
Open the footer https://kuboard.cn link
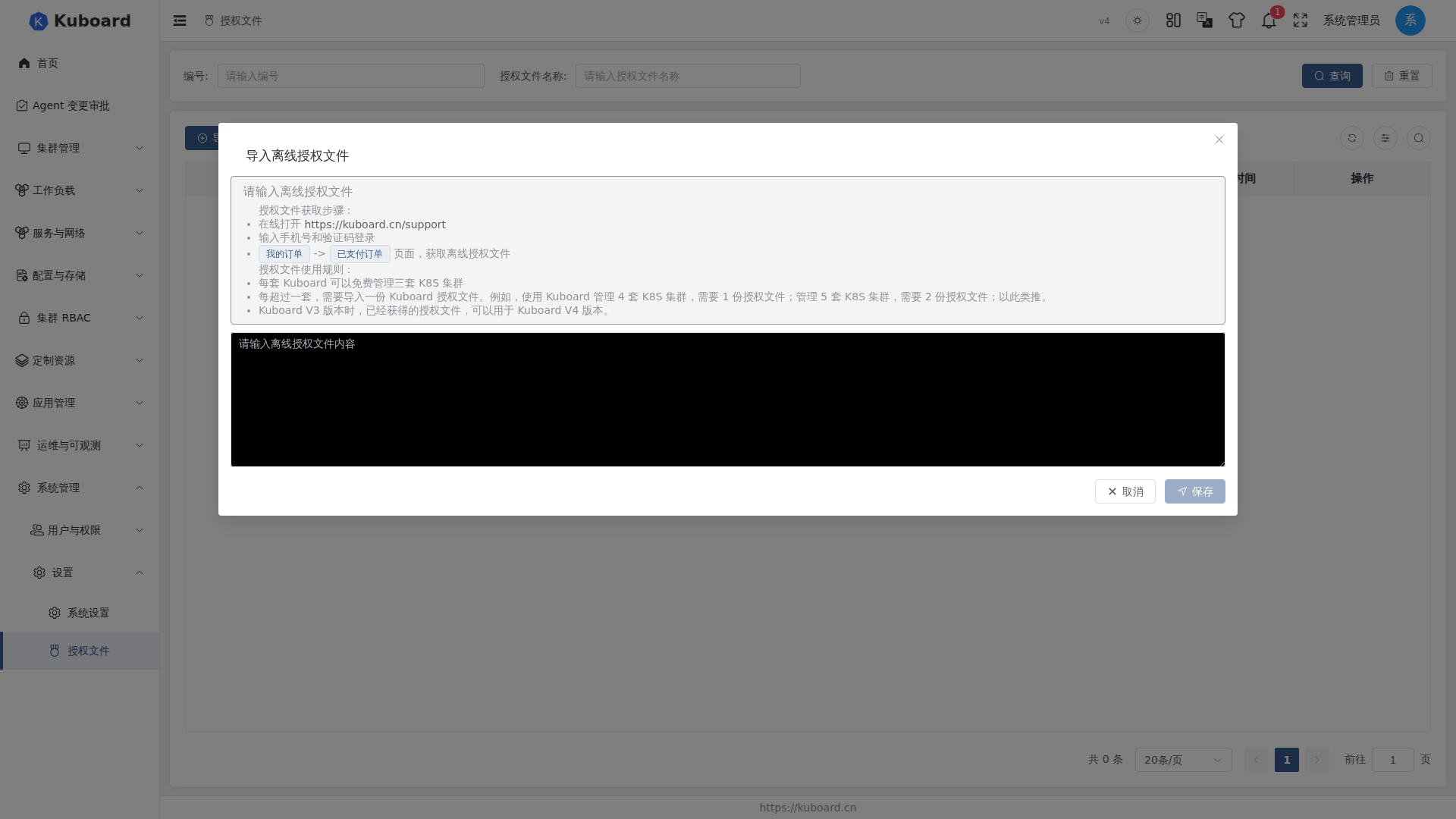pos(808,808)
